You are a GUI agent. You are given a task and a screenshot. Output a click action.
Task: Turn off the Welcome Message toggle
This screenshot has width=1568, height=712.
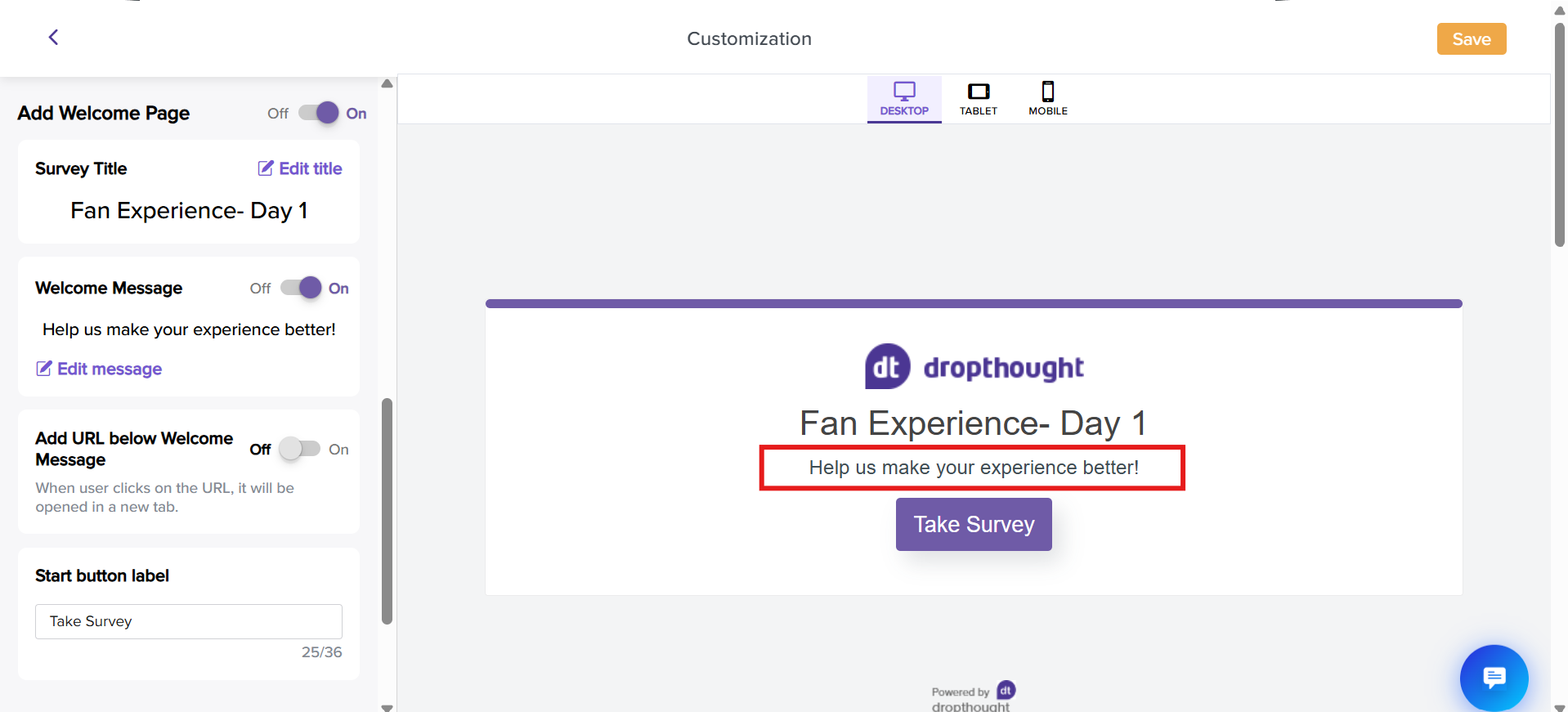coord(301,288)
